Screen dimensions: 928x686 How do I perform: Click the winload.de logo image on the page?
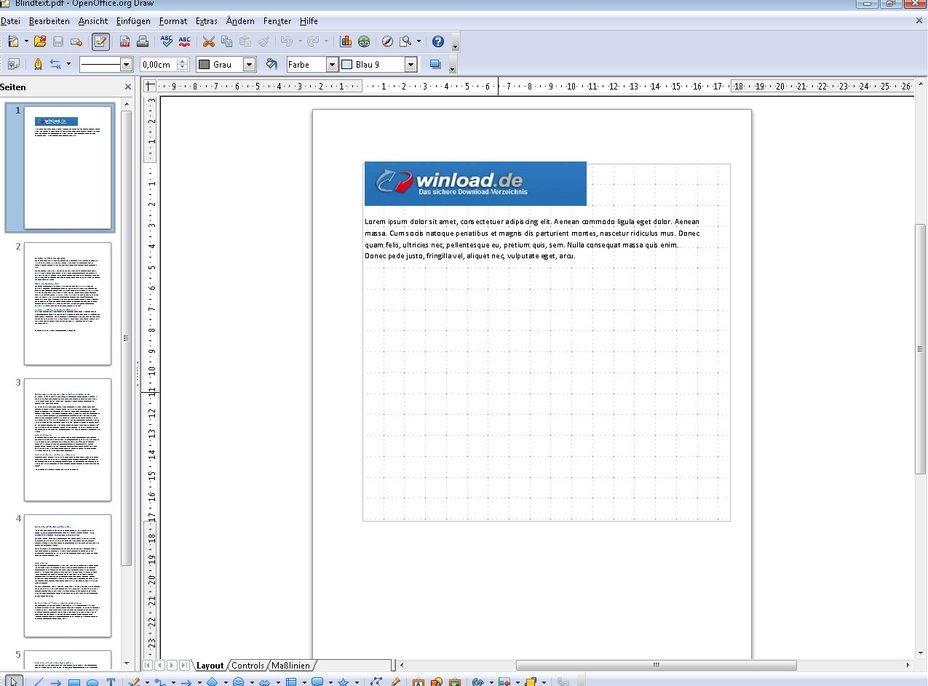click(x=475, y=183)
